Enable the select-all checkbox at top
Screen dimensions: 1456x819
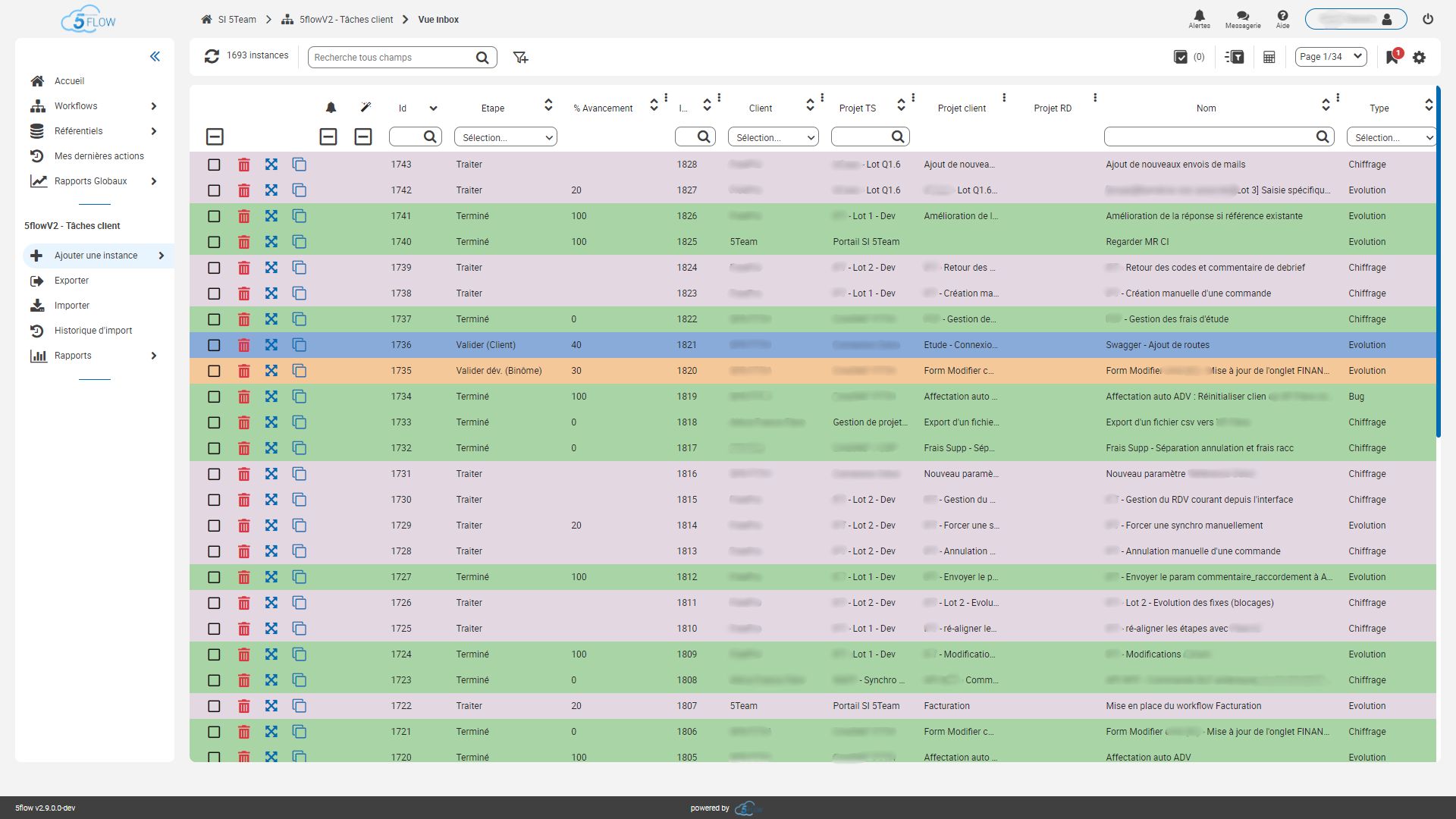[214, 136]
